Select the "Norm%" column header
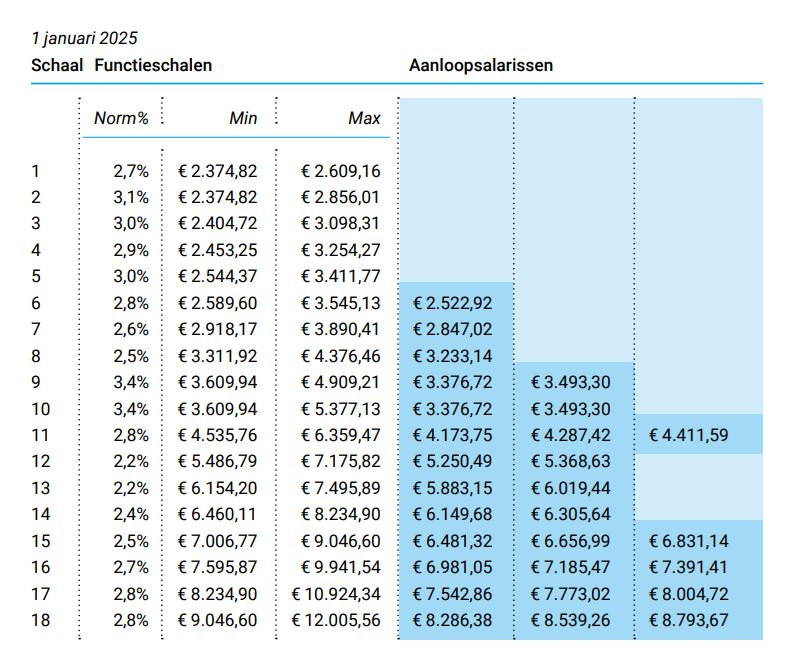This screenshot has height=670, width=791. 121,118
